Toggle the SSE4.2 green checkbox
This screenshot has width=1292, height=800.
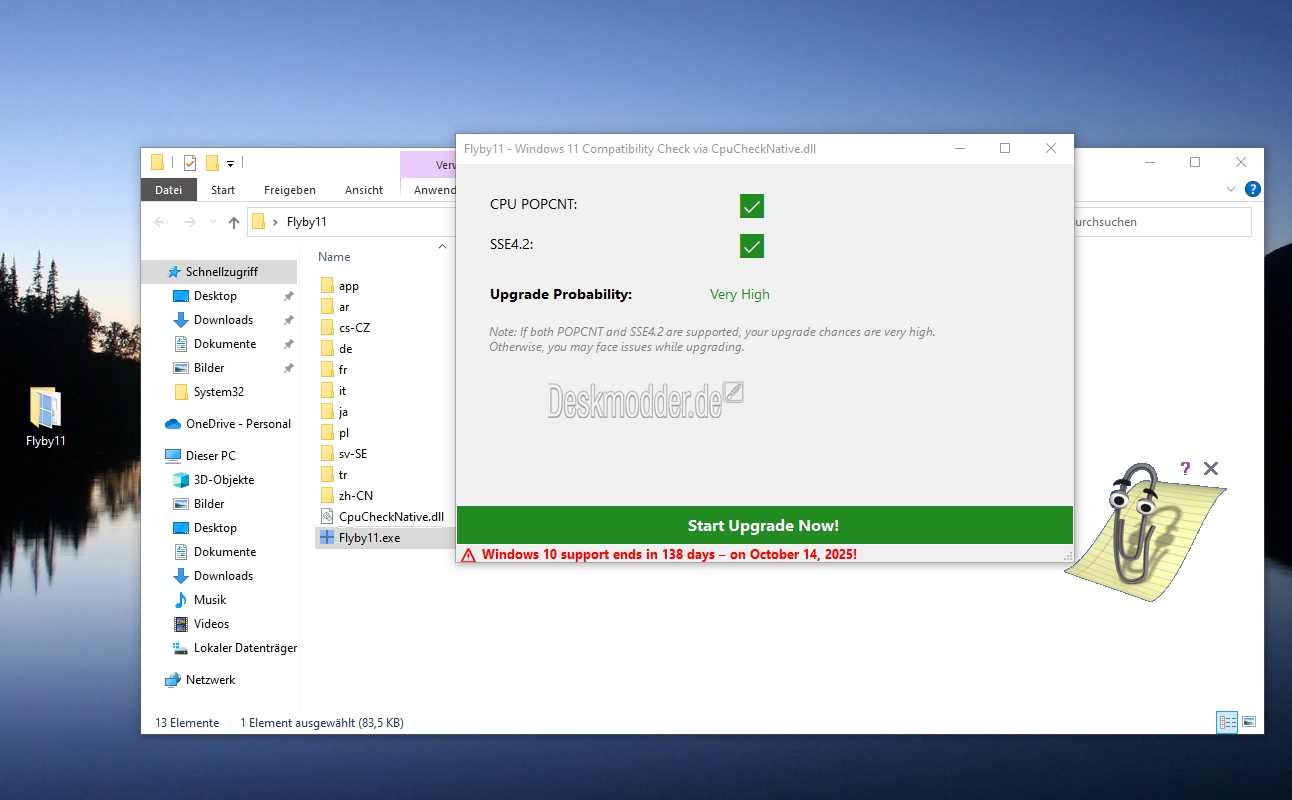pyautogui.click(x=752, y=246)
